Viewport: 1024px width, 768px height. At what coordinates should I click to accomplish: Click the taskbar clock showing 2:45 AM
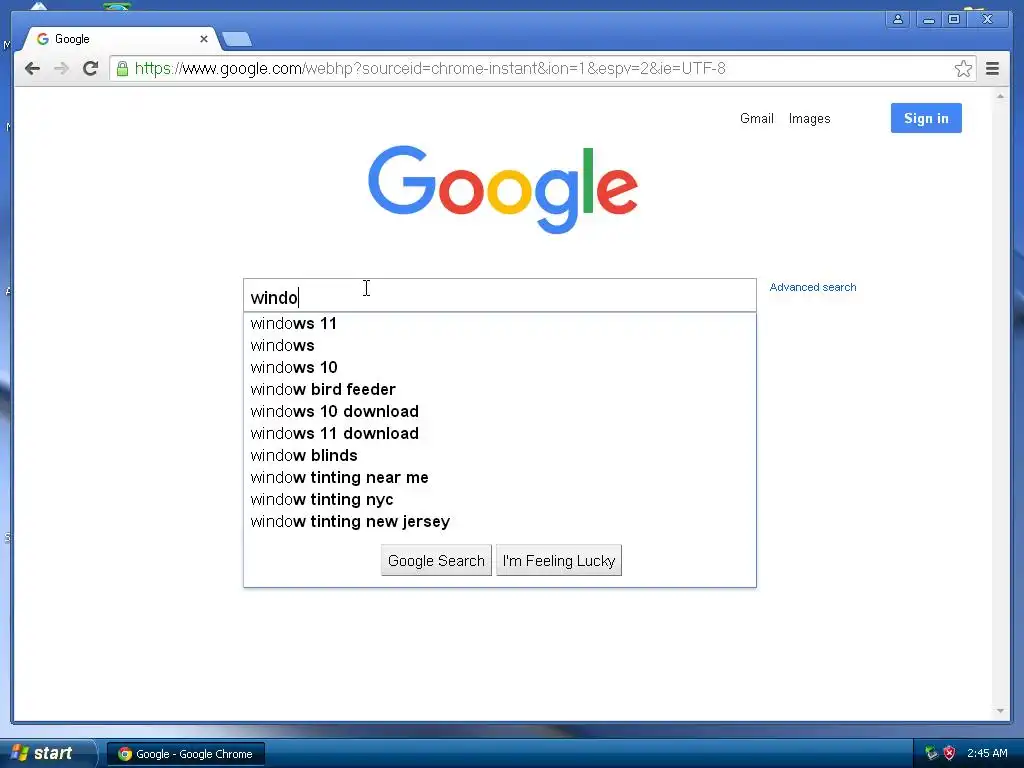click(987, 753)
